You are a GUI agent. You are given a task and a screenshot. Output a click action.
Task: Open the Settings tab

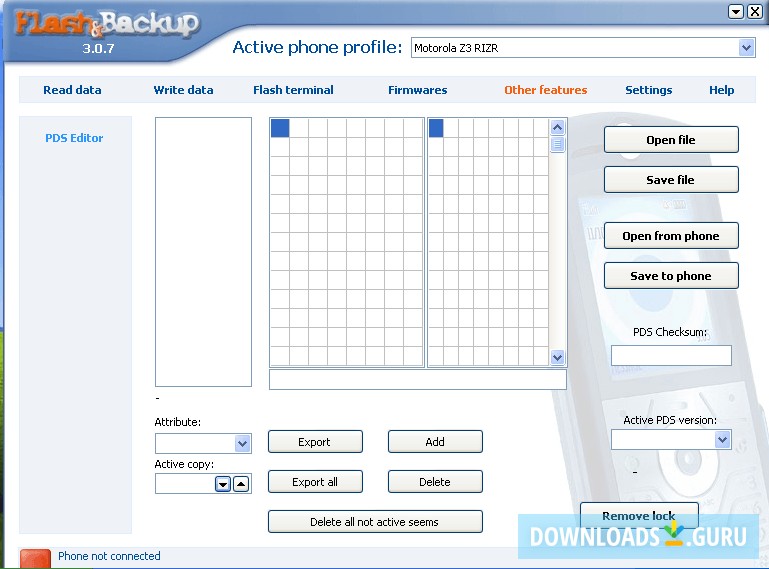[x=648, y=90]
